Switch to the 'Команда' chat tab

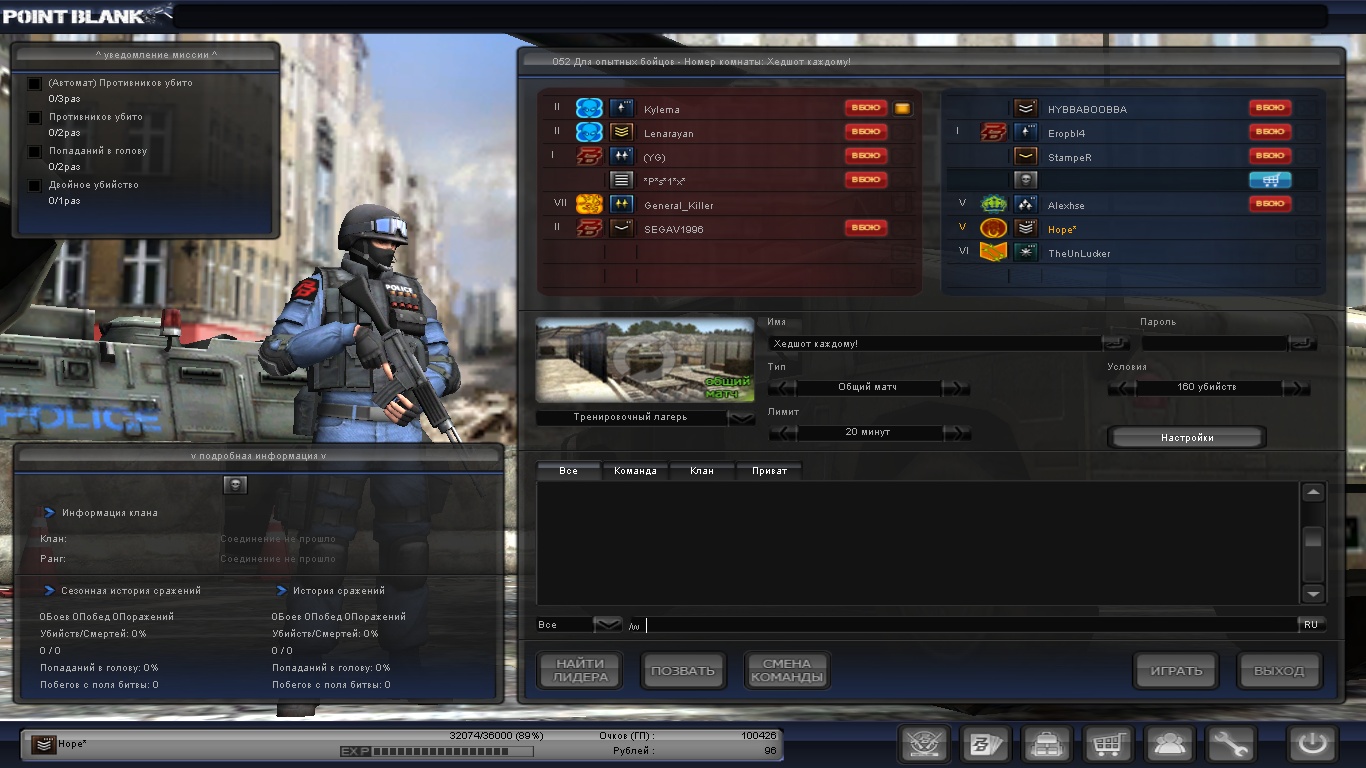635,471
